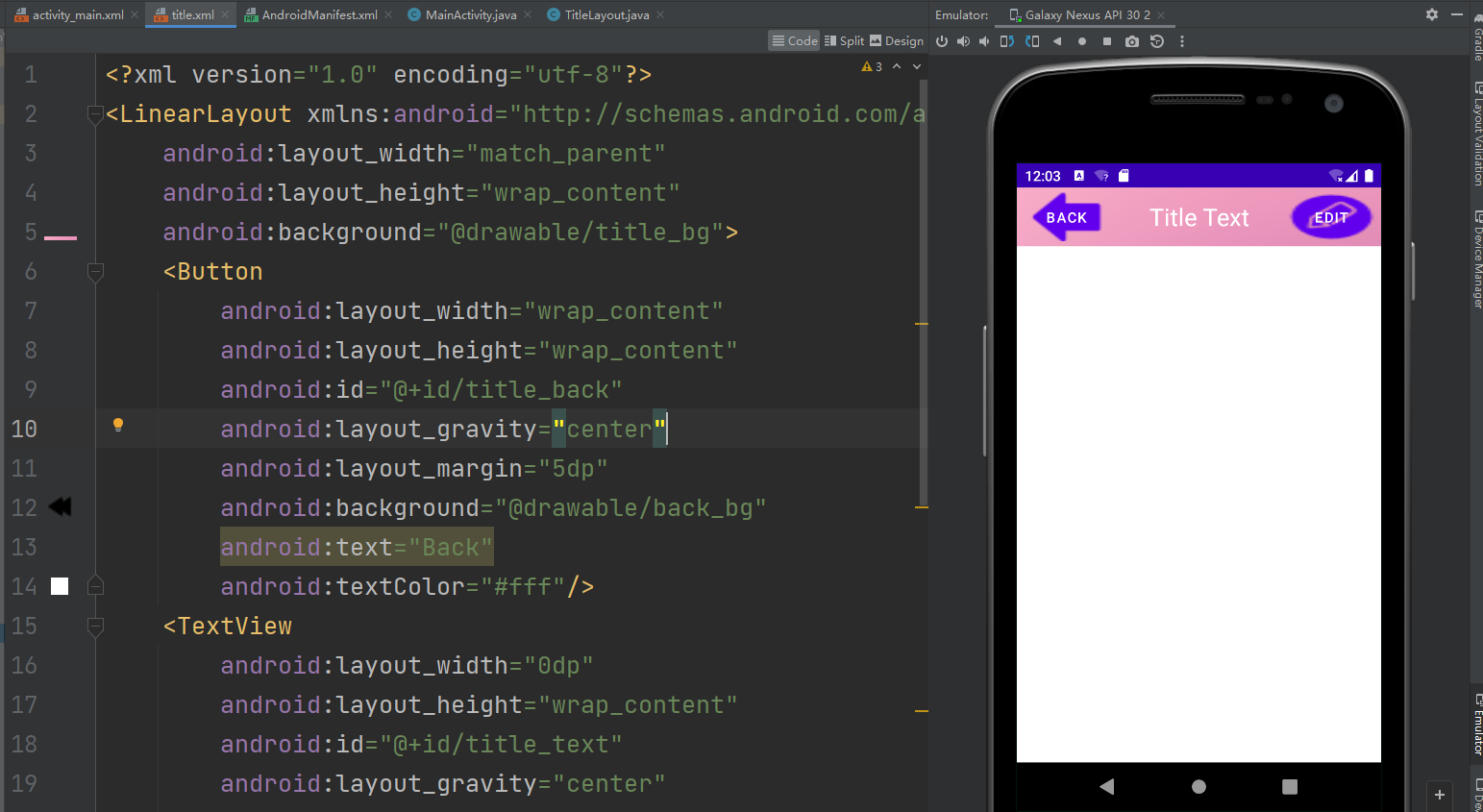Click the plus zoom button below emulator
This screenshot has width=1483, height=812.
click(x=1440, y=795)
